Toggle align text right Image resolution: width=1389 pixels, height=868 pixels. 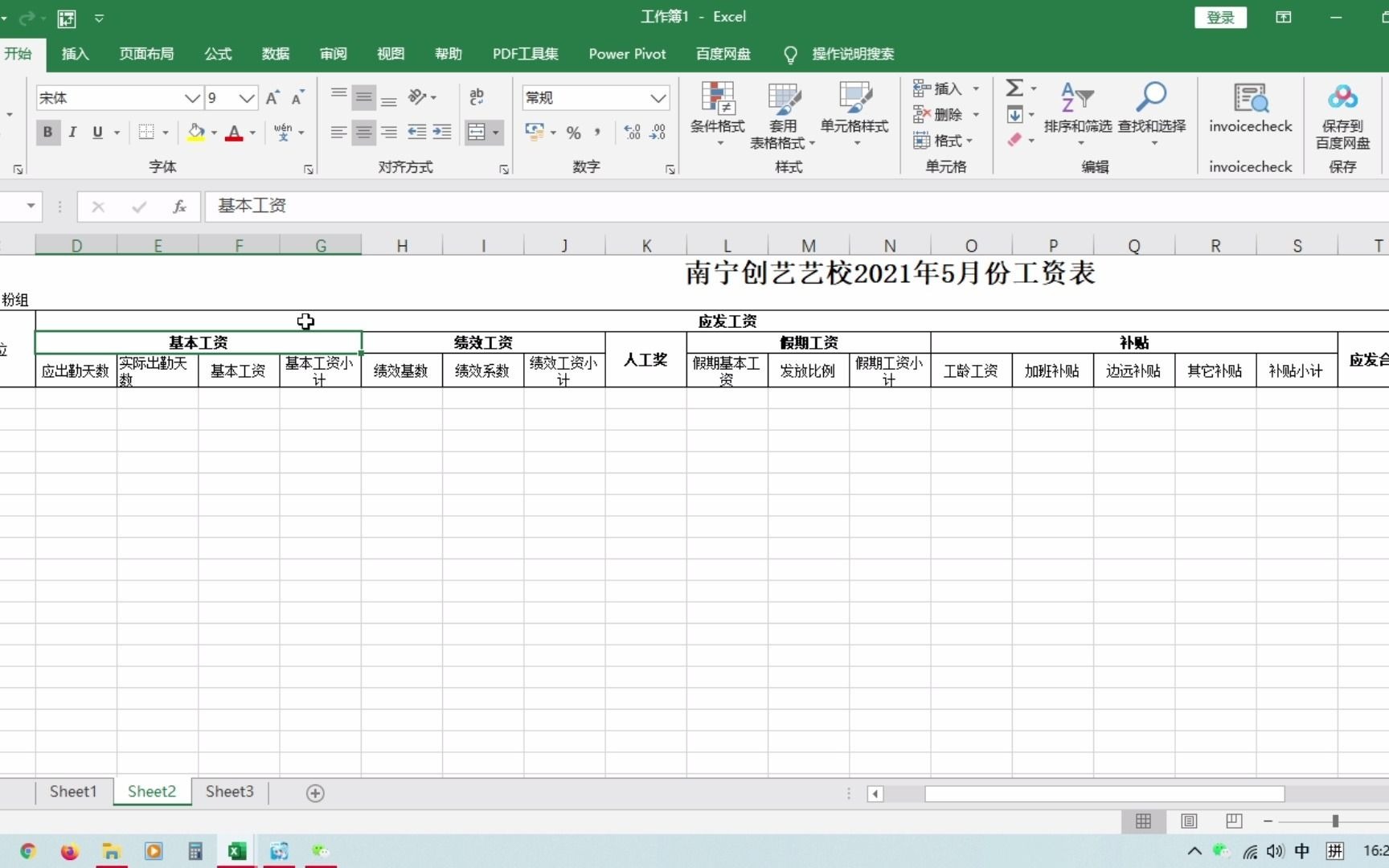click(389, 132)
